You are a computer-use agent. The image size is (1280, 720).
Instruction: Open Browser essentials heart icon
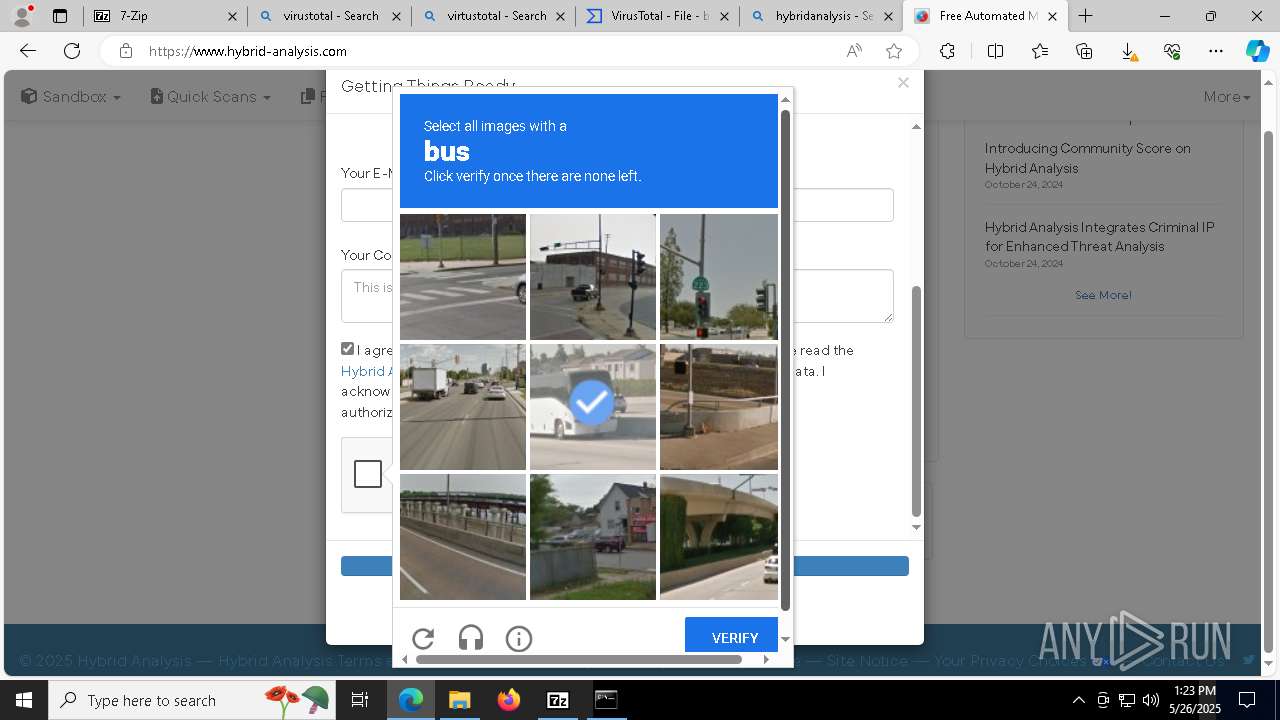[x=1172, y=51]
